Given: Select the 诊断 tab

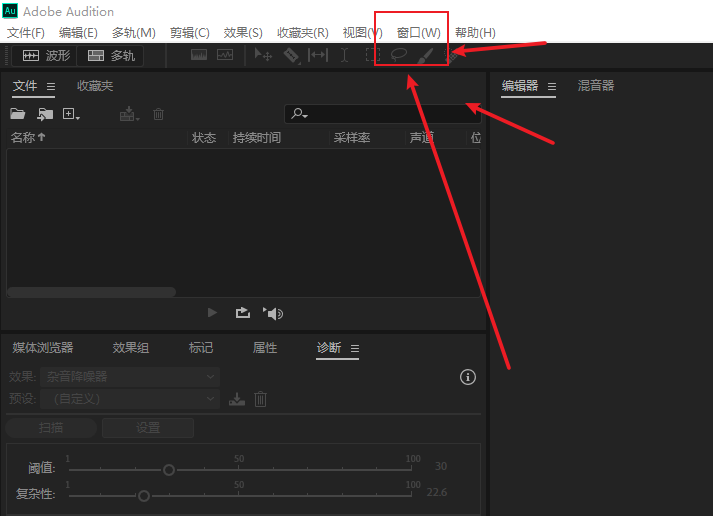Looking at the screenshot, I should click(x=329, y=348).
